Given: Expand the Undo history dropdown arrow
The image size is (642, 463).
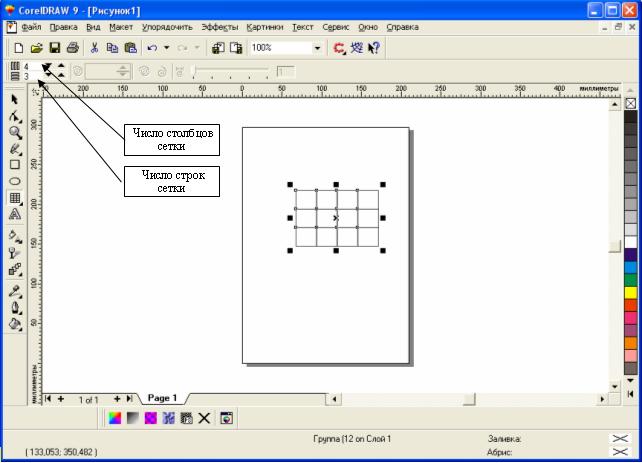Looking at the screenshot, I should pyautogui.click(x=166, y=47).
